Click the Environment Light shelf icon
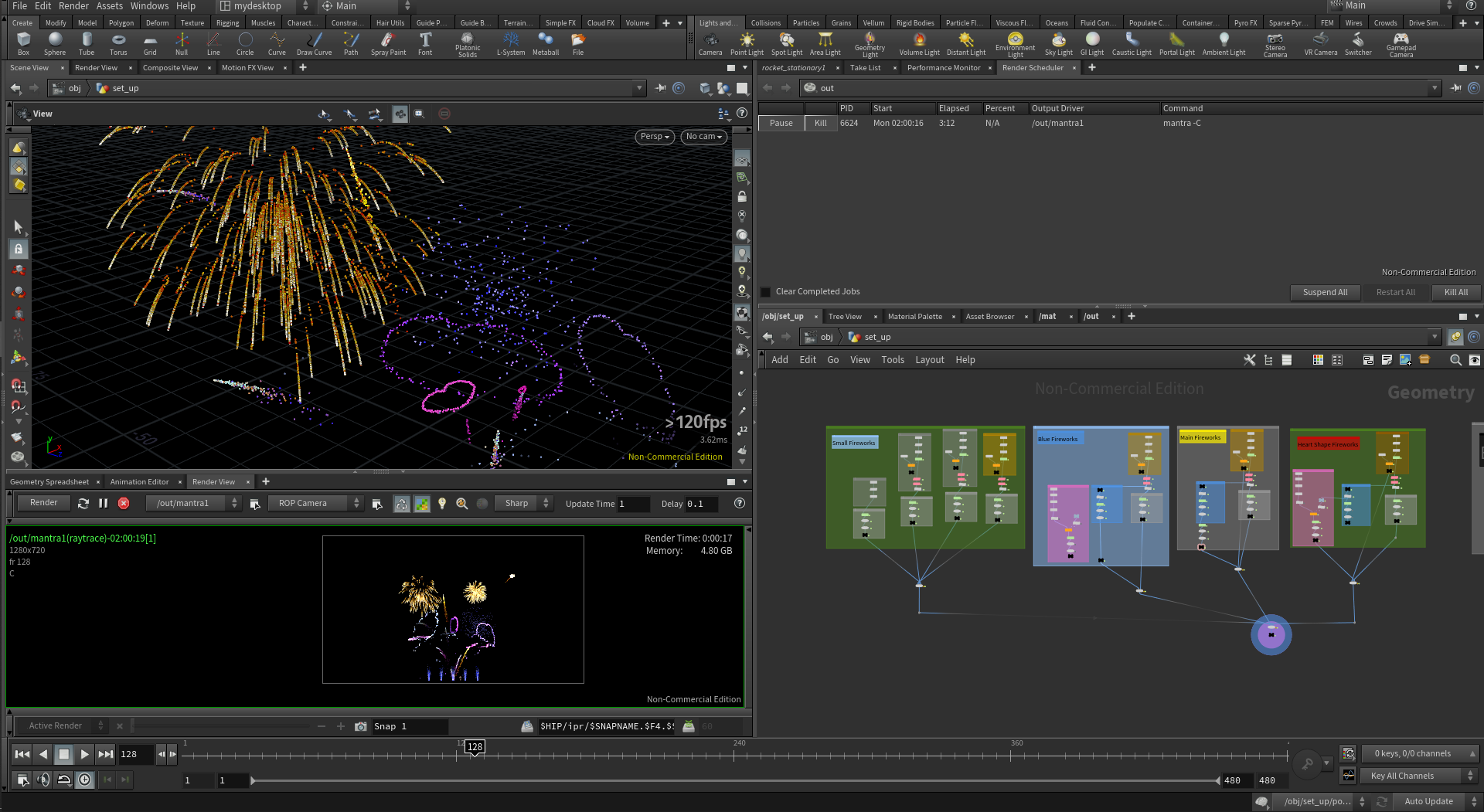Viewport: 1484px width, 812px height. pyautogui.click(x=1015, y=43)
